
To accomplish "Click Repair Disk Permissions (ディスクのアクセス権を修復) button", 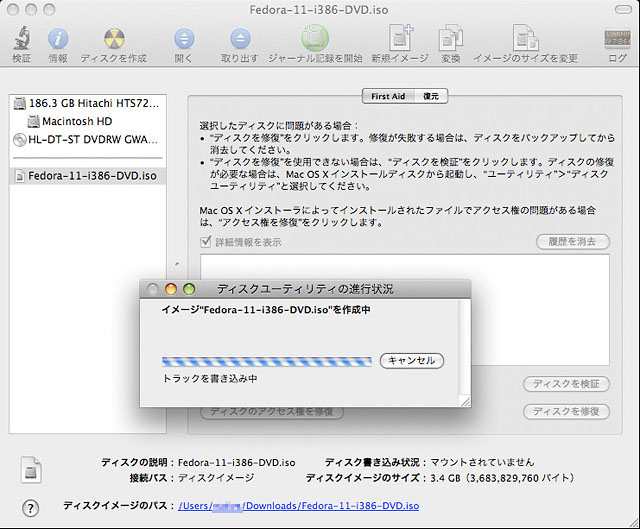I will 272,411.
